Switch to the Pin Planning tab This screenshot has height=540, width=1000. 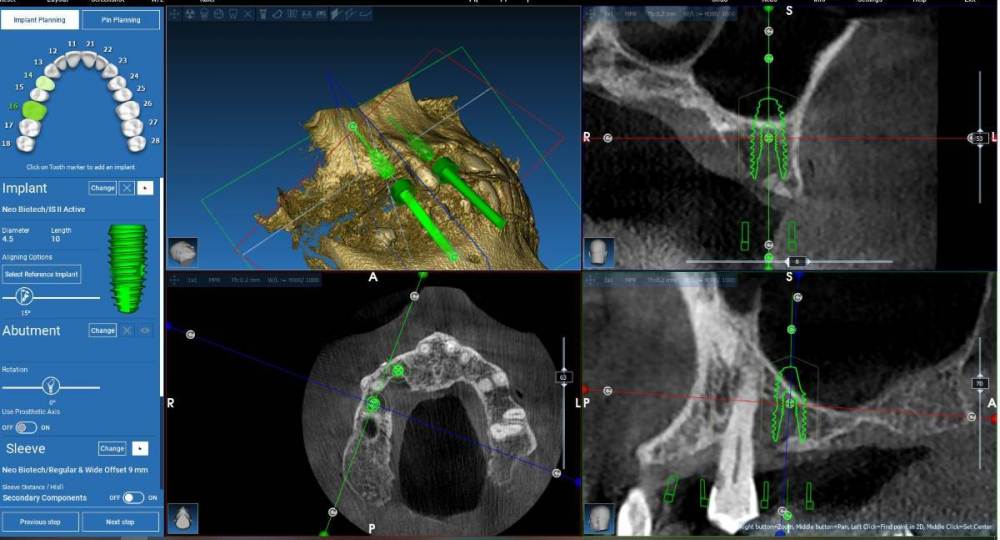point(120,20)
